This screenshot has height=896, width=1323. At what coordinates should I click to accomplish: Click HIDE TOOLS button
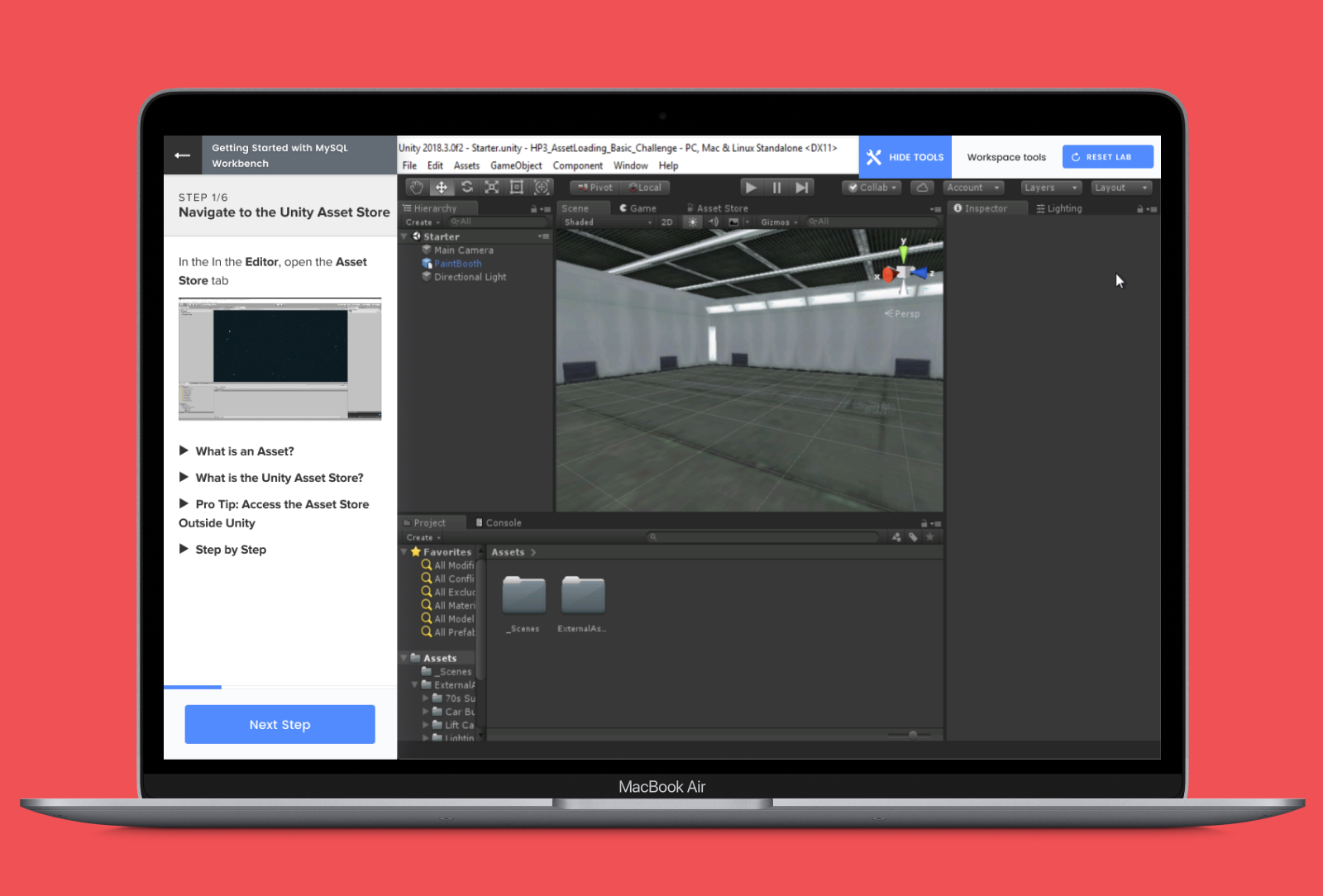coord(905,157)
